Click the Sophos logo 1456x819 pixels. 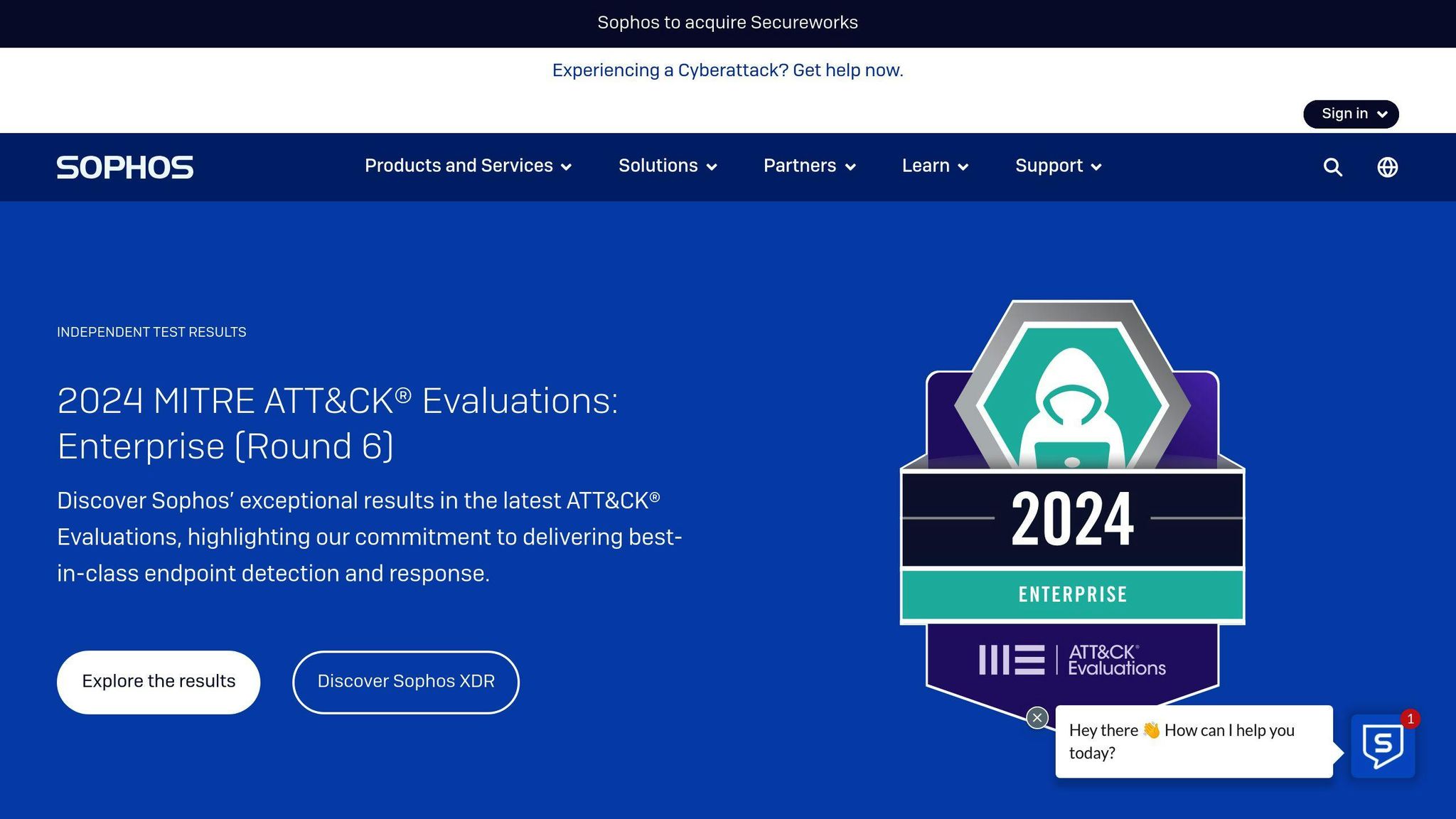[x=125, y=167]
